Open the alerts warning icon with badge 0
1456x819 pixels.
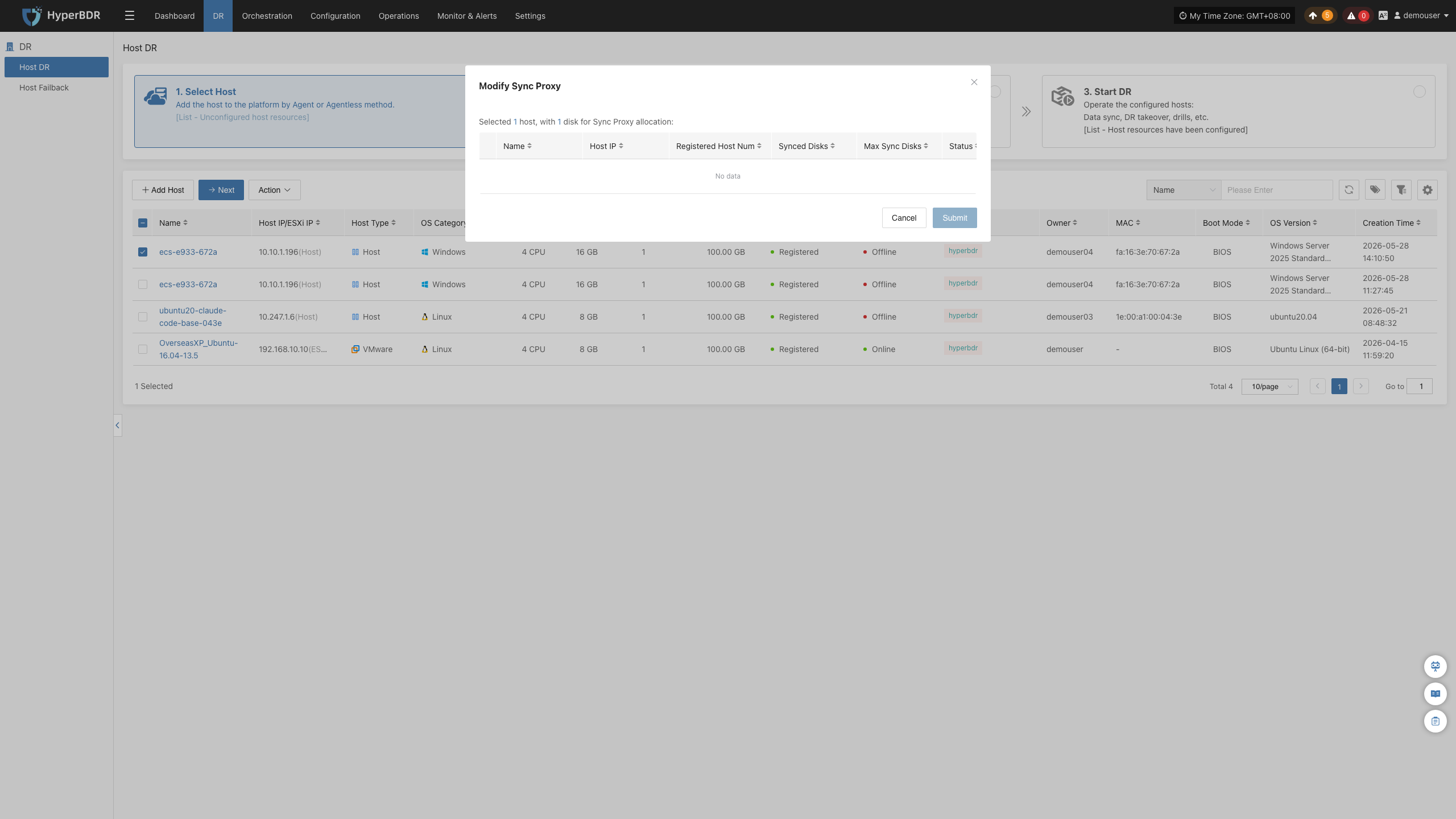tap(1358, 16)
